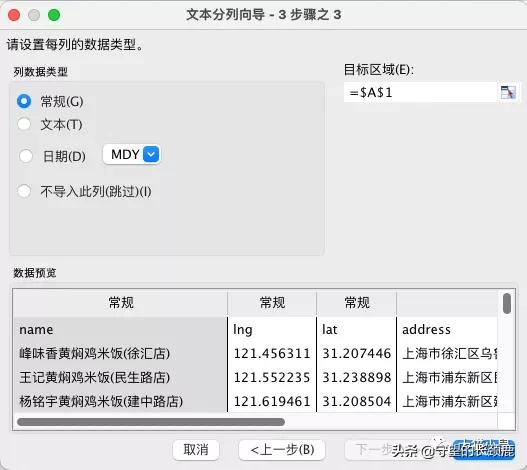This screenshot has height=470, width=527.
Task: Click the vertical scrollbar in data preview
Action: pos(507,304)
